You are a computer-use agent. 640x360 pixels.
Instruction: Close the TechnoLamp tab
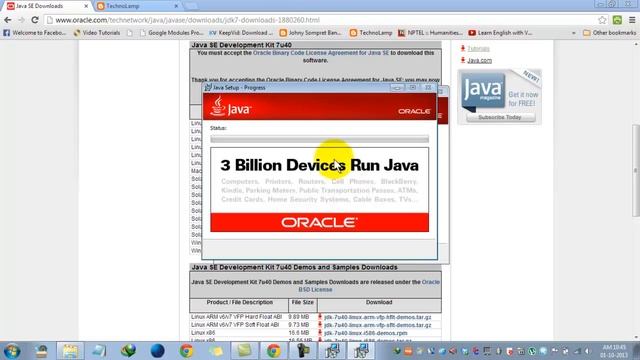click(176, 6)
